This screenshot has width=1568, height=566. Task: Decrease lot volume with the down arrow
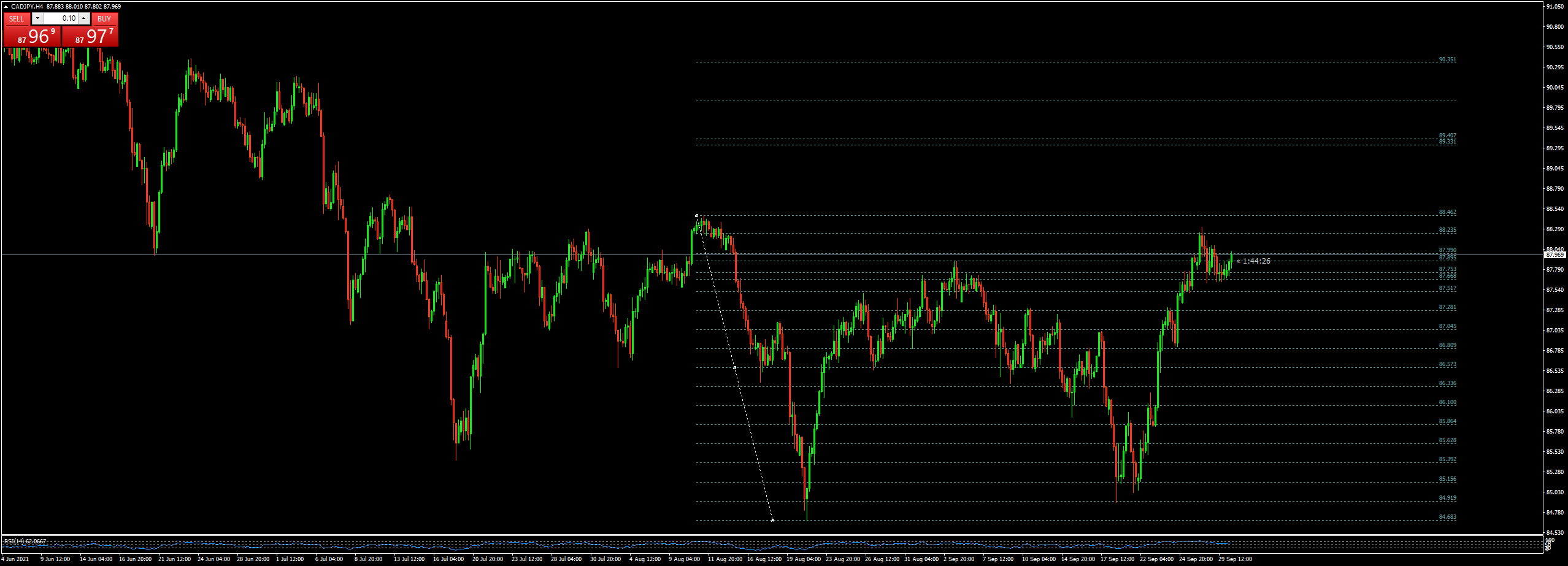click(x=37, y=19)
